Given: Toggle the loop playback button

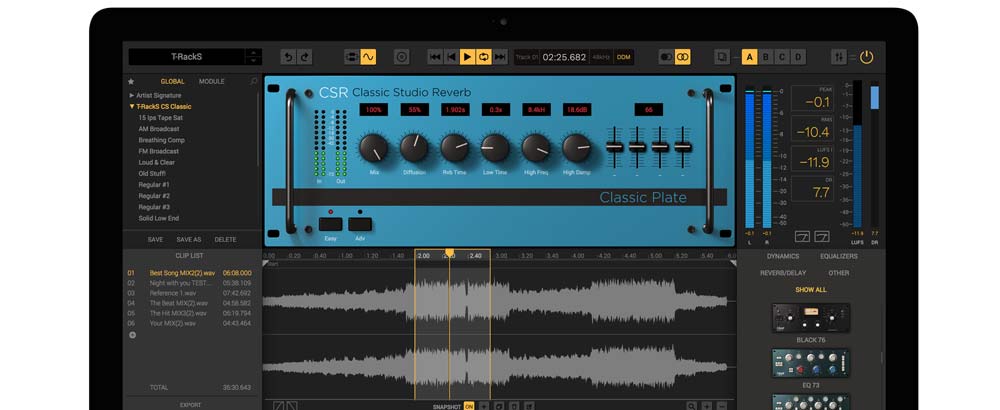Looking at the screenshot, I should pyautogui.click(x=483, y=57).
